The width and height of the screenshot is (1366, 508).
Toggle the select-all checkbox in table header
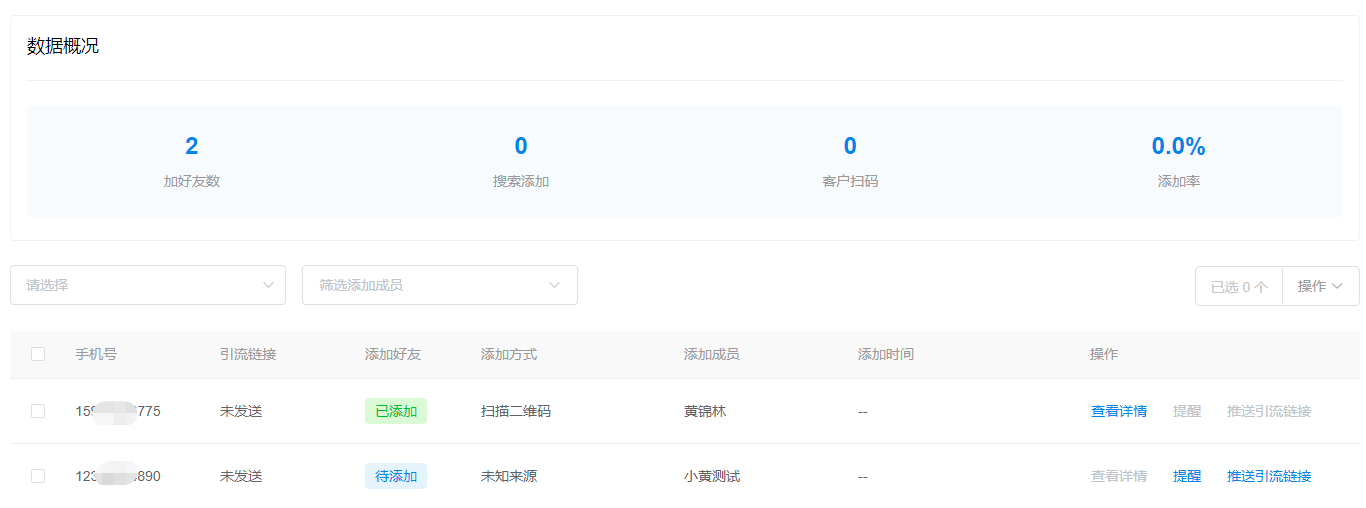point(38,354)
